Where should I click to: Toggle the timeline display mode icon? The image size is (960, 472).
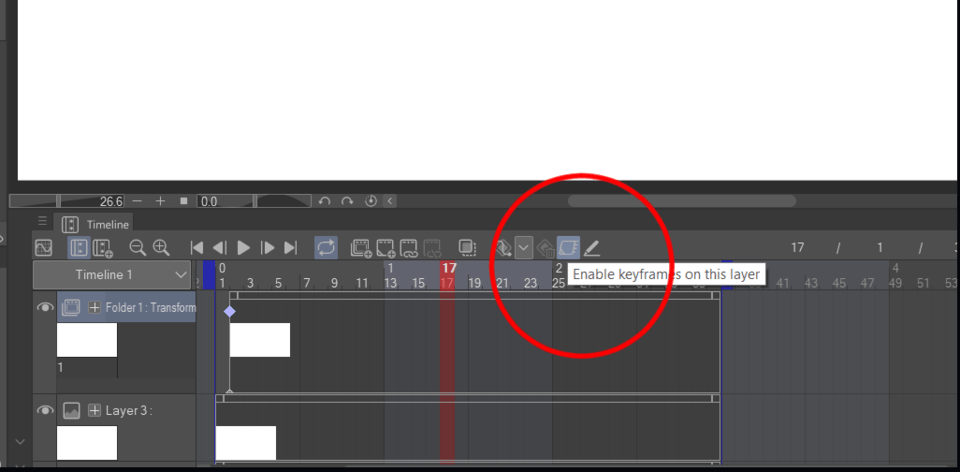tap(78, 248)
